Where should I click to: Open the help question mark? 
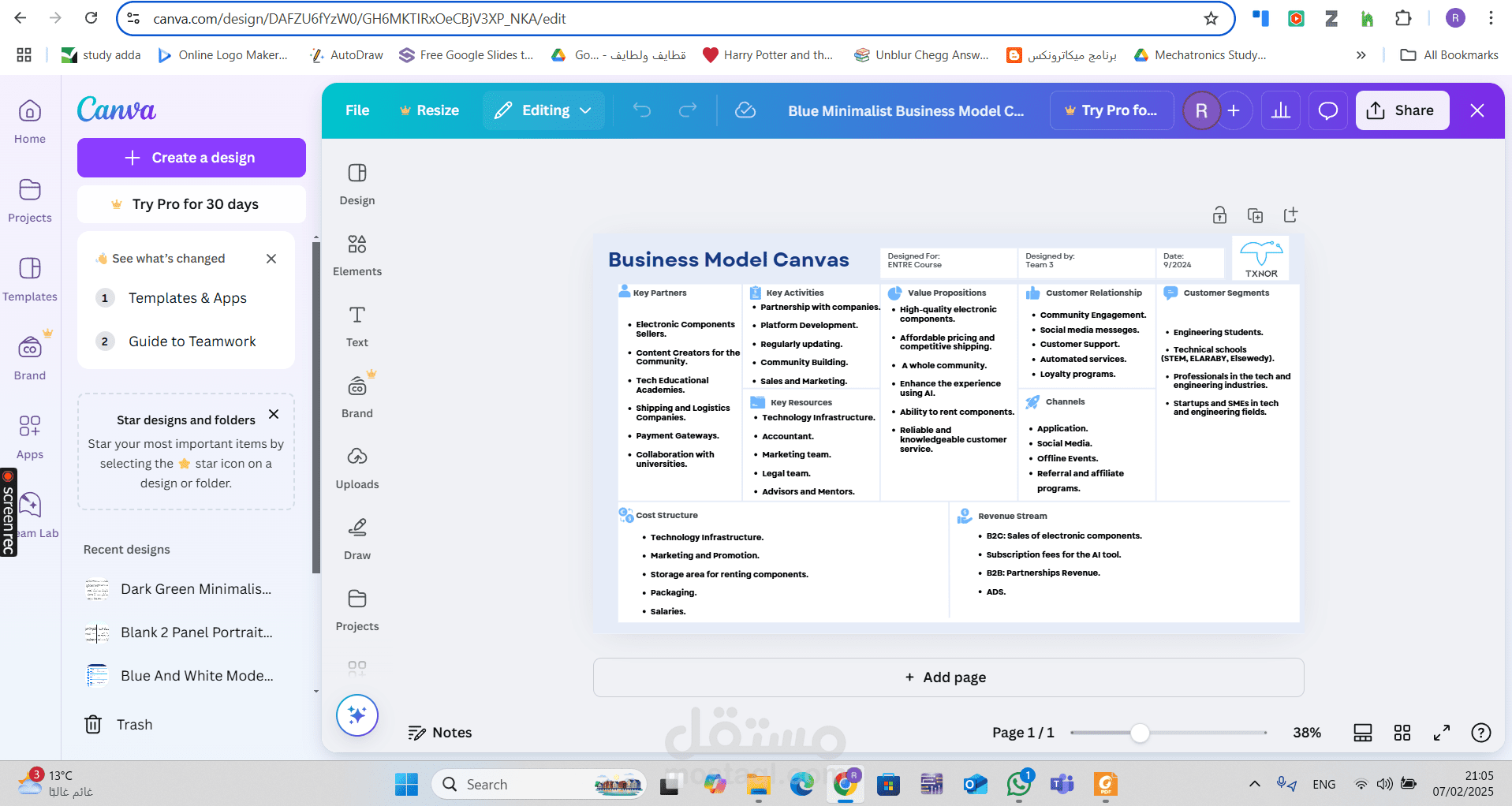[x=1481, y=733]
